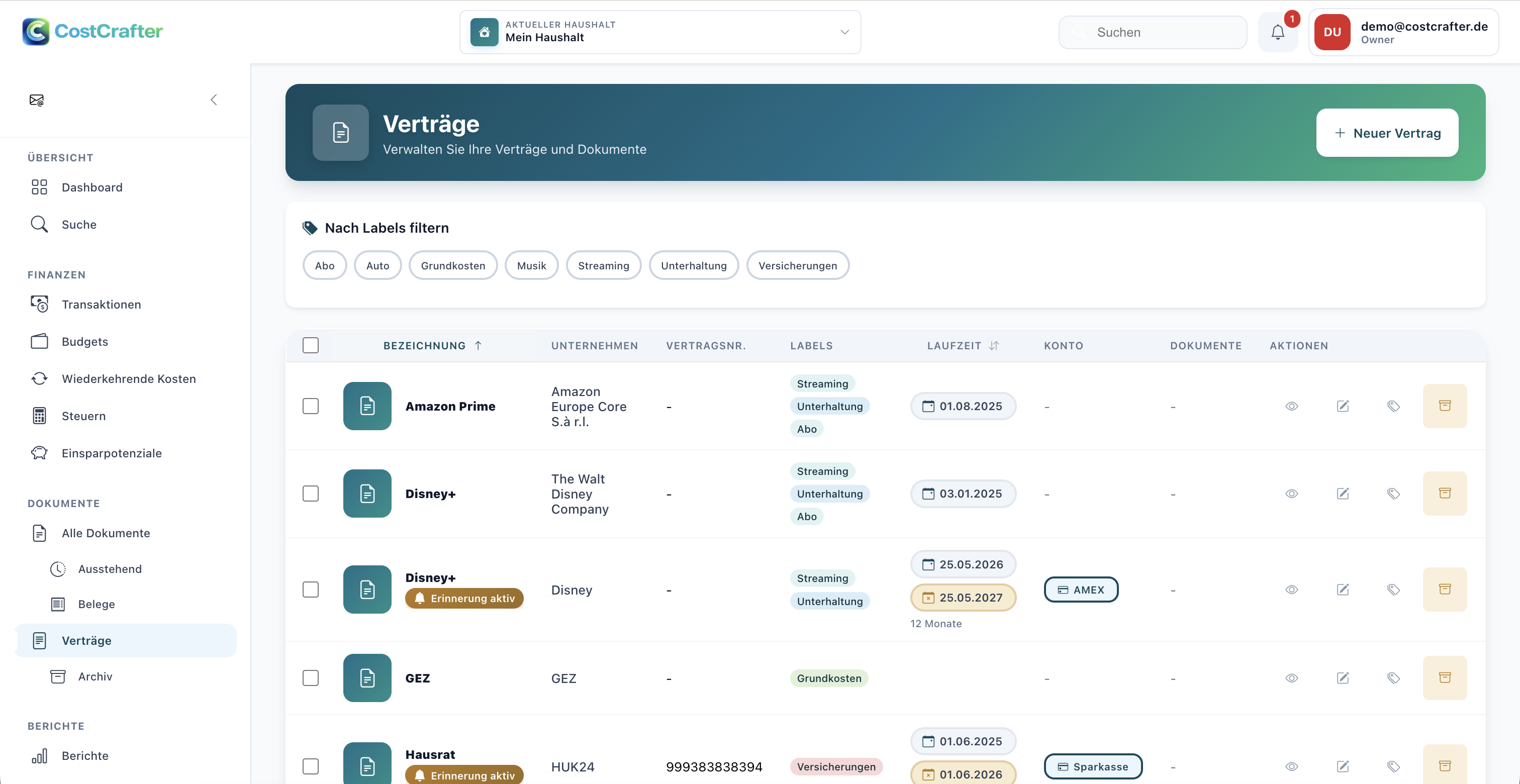Image resolution: width=1520 pixels, height=784 pixels.
Task: Open Berichte reports page
Action: pos(126,756)
